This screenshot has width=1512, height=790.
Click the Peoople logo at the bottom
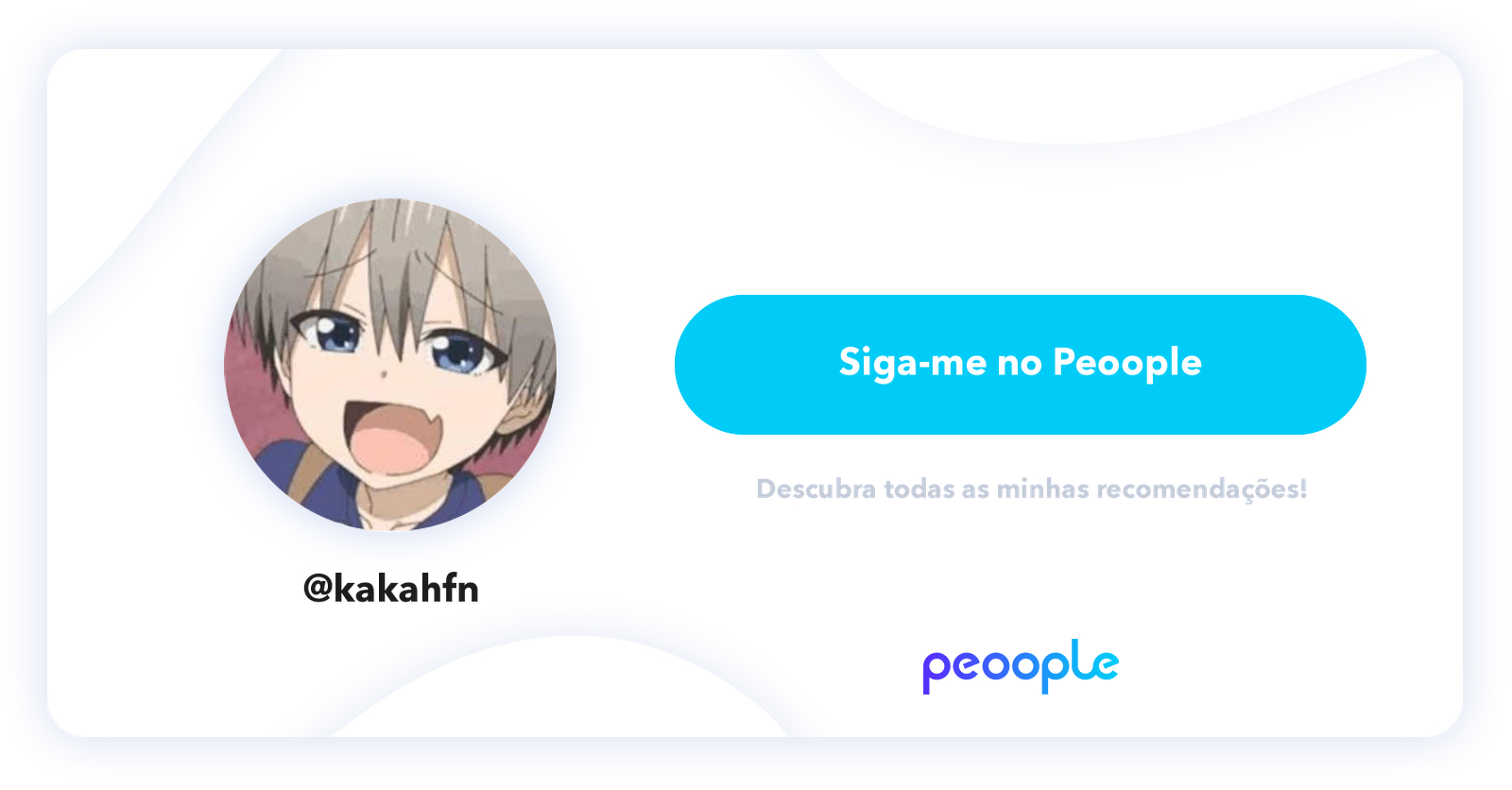(1021, 666)
